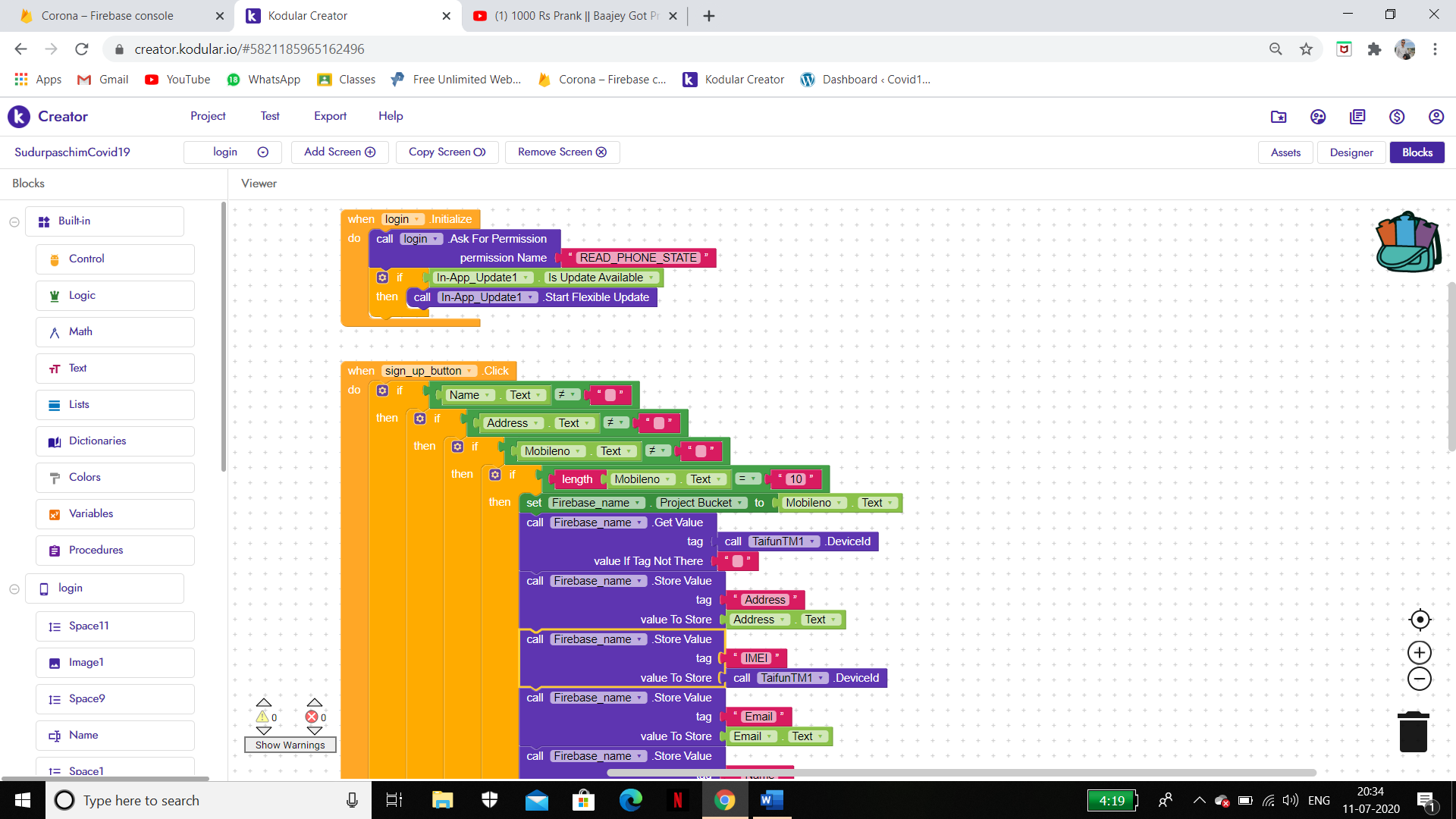Open the Project menu

pyautogui.click(x=208, y=116)
